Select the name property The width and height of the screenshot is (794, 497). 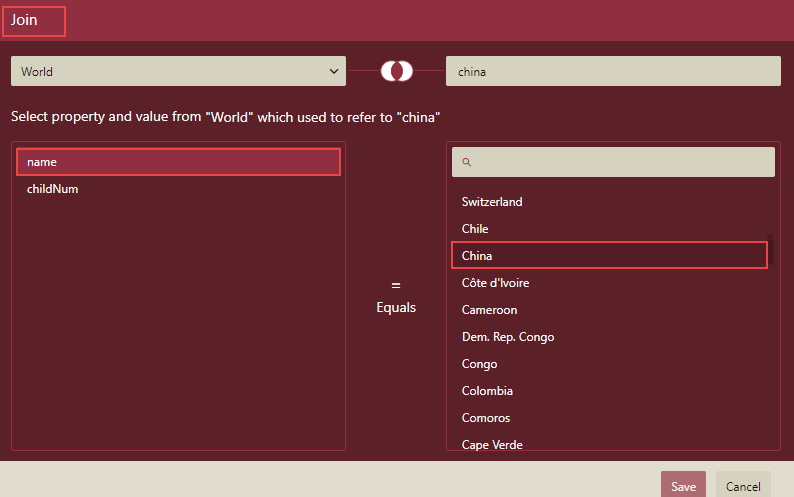point(178,162)
